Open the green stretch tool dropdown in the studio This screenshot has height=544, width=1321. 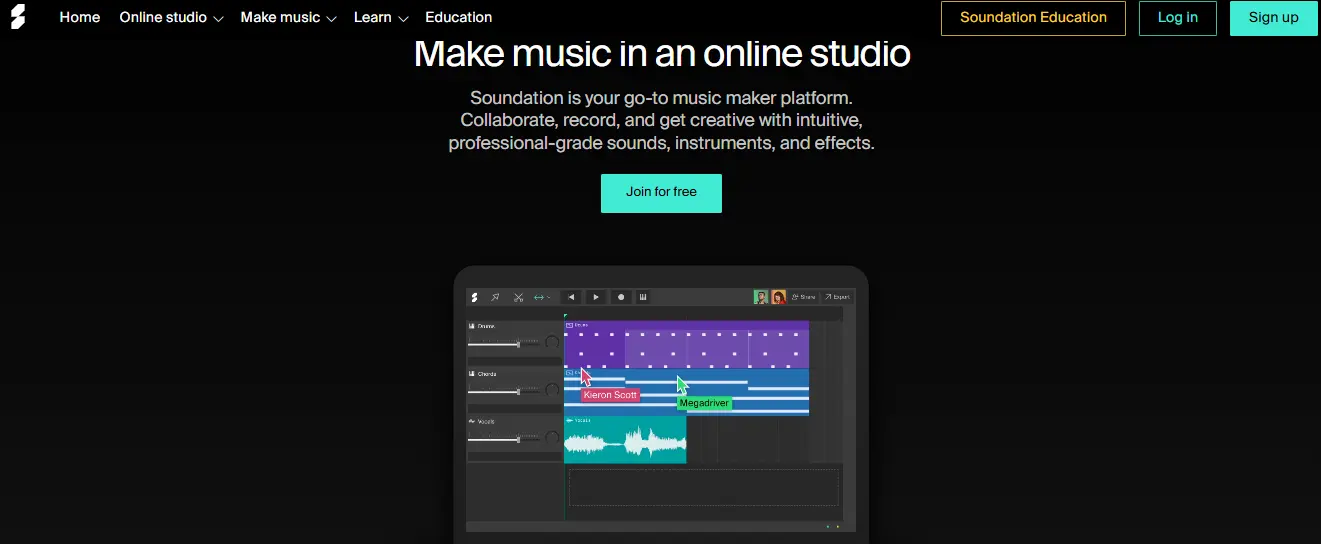click(x=541, y=297)
